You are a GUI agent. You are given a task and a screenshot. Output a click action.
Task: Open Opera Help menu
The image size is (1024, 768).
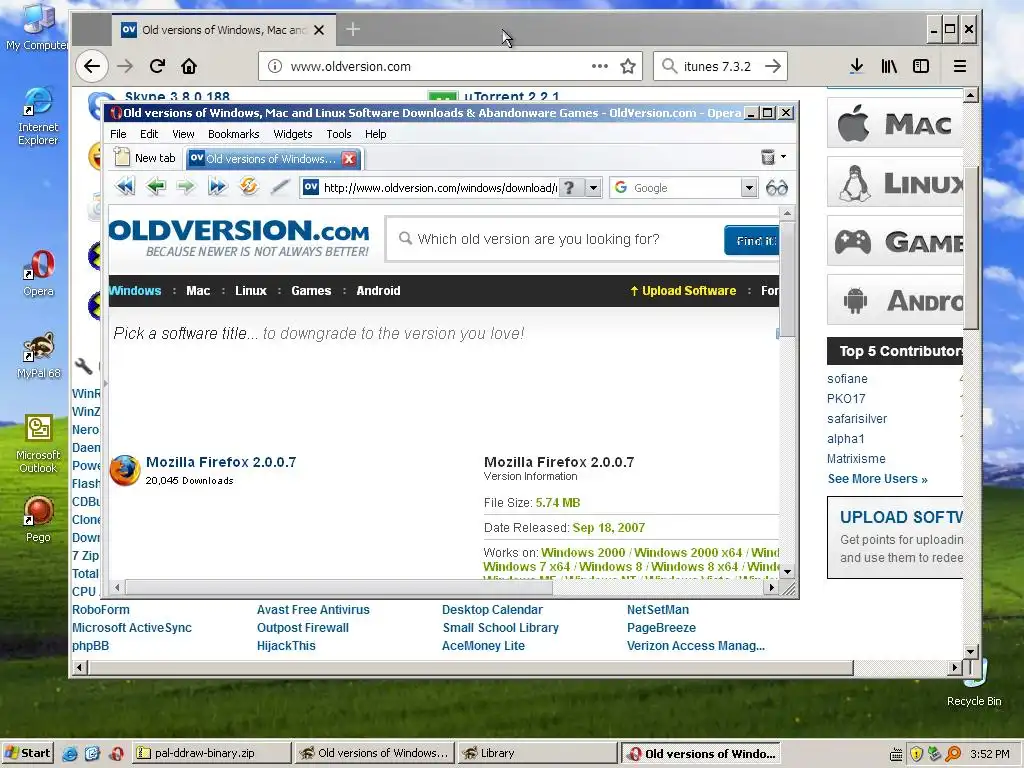[x=376, y=134]
